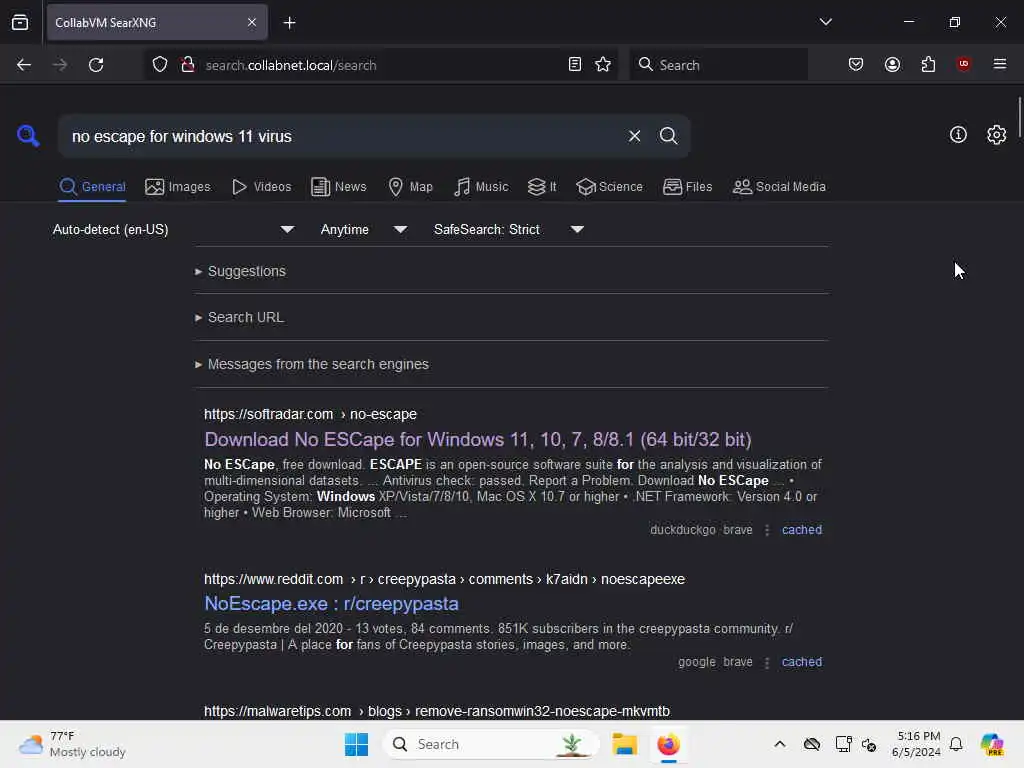Switch to the Videos category tab
The width and height of the screenshot is (1024, 768).
[x=262, y=187]
